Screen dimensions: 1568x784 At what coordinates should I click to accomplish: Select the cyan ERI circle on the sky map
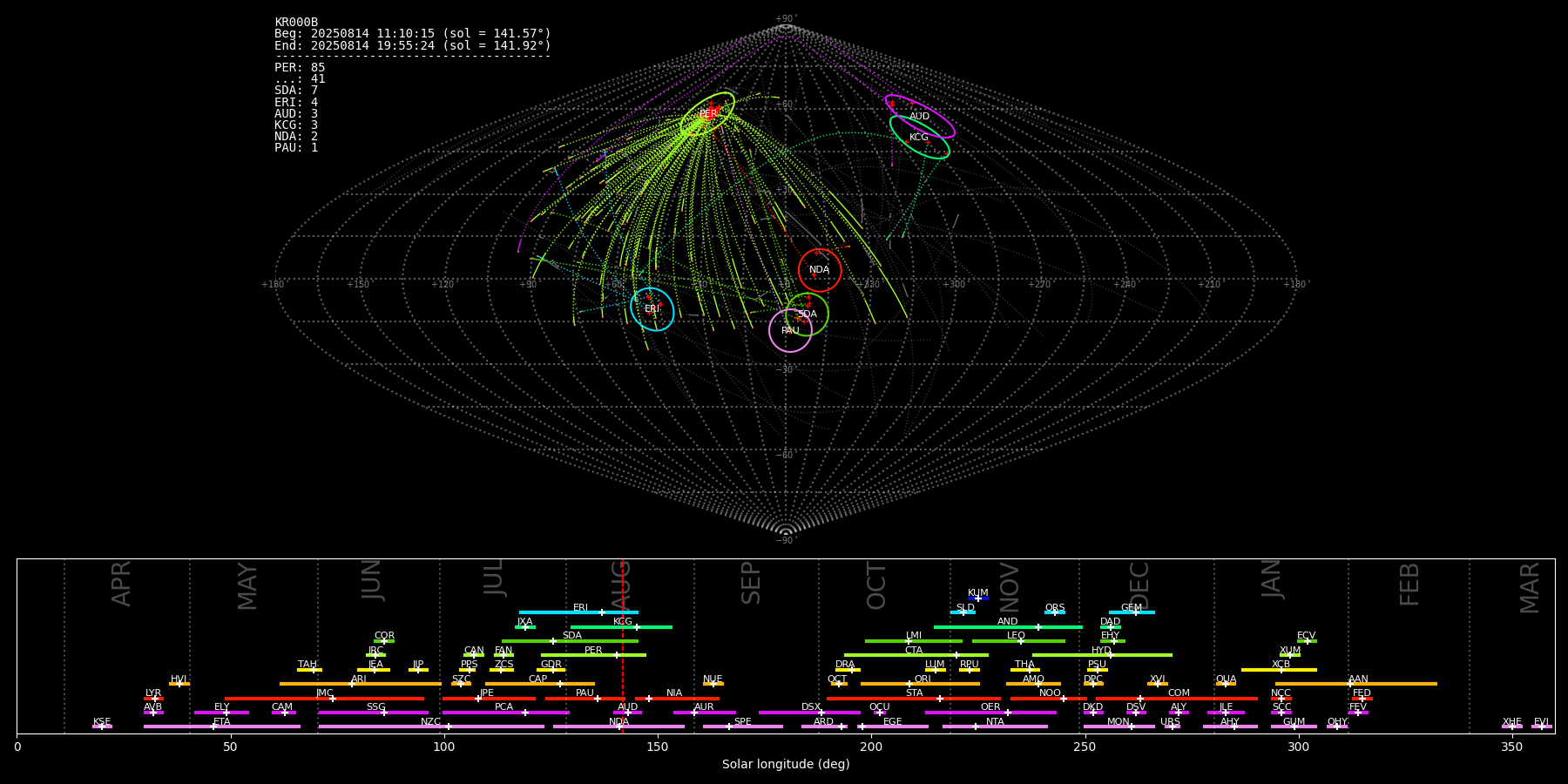point(652,309)
